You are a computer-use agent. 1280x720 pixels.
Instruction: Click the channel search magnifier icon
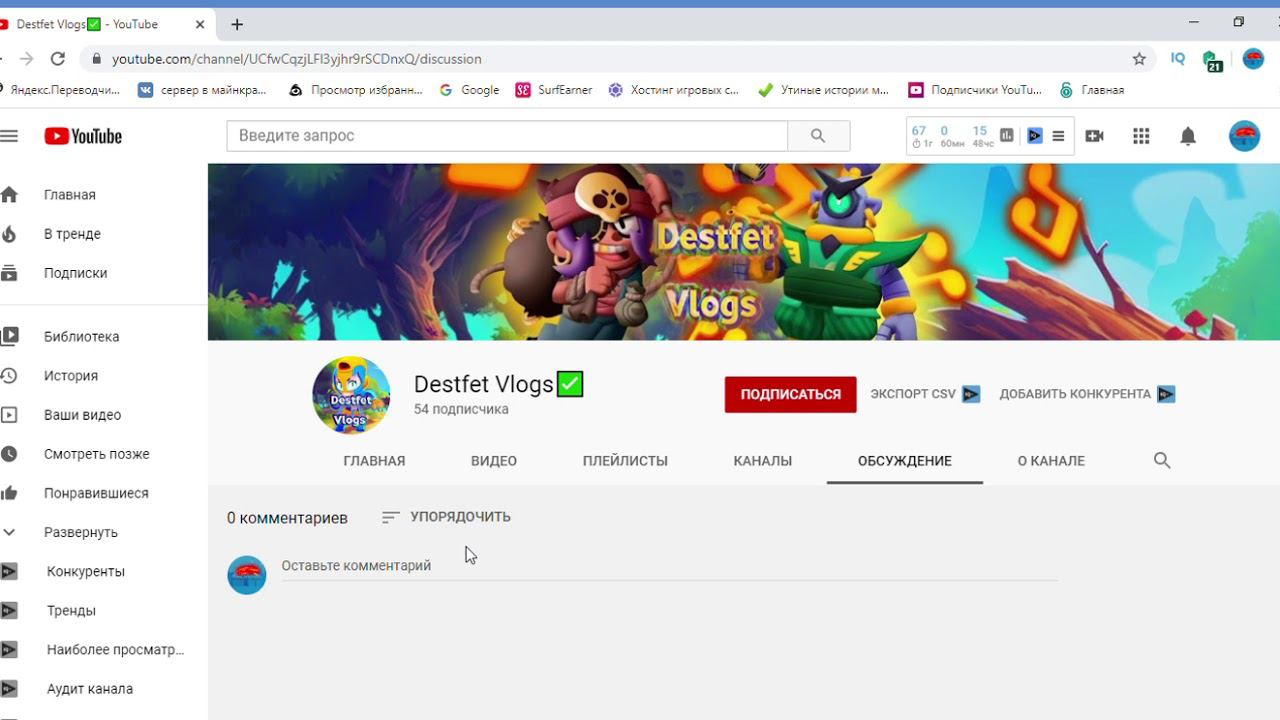point(1162,461)
